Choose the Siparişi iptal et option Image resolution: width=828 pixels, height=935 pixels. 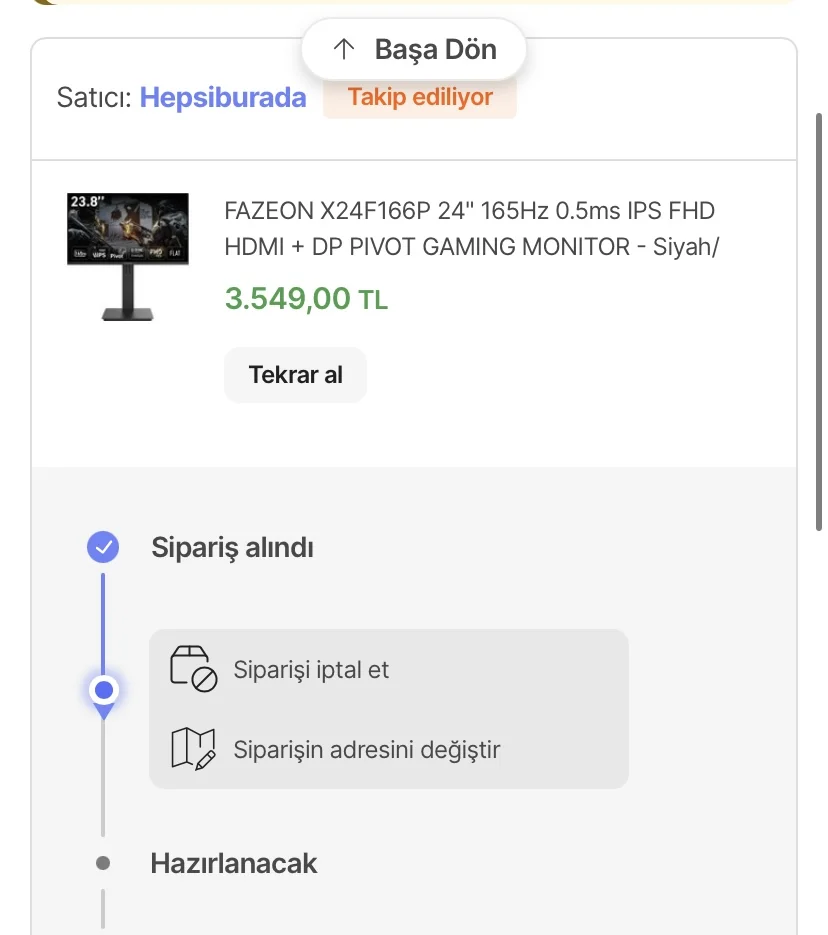[311, 669]
